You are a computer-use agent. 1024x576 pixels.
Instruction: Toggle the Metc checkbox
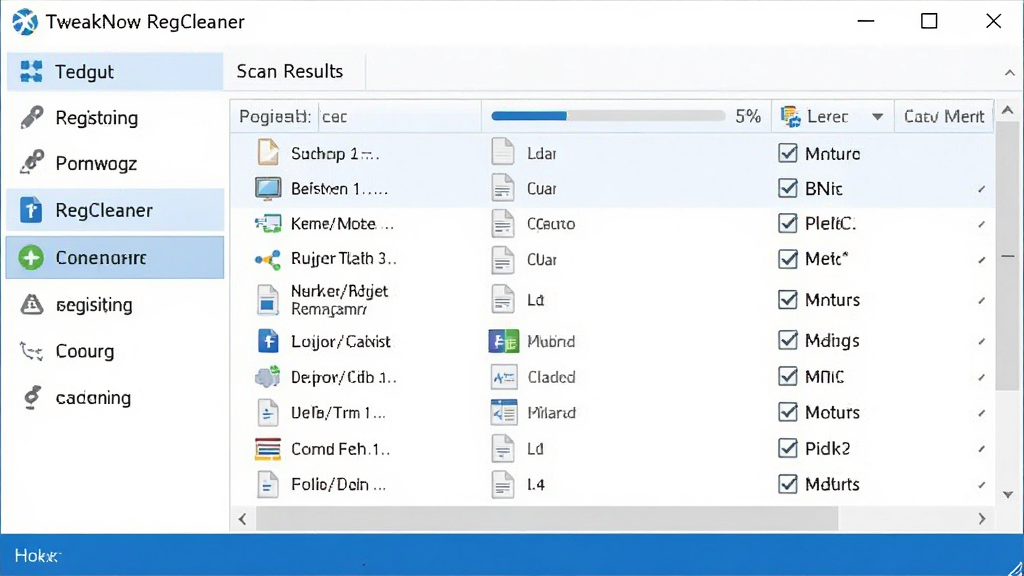click(788, 259)
